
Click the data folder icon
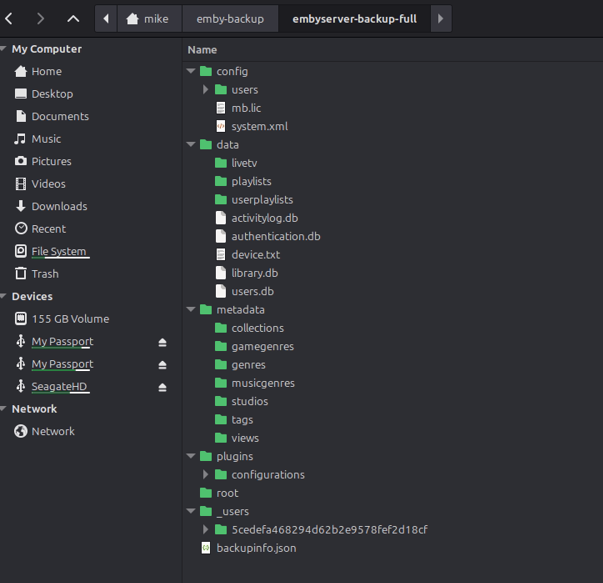pyautogui.click(x=206, y=145)
